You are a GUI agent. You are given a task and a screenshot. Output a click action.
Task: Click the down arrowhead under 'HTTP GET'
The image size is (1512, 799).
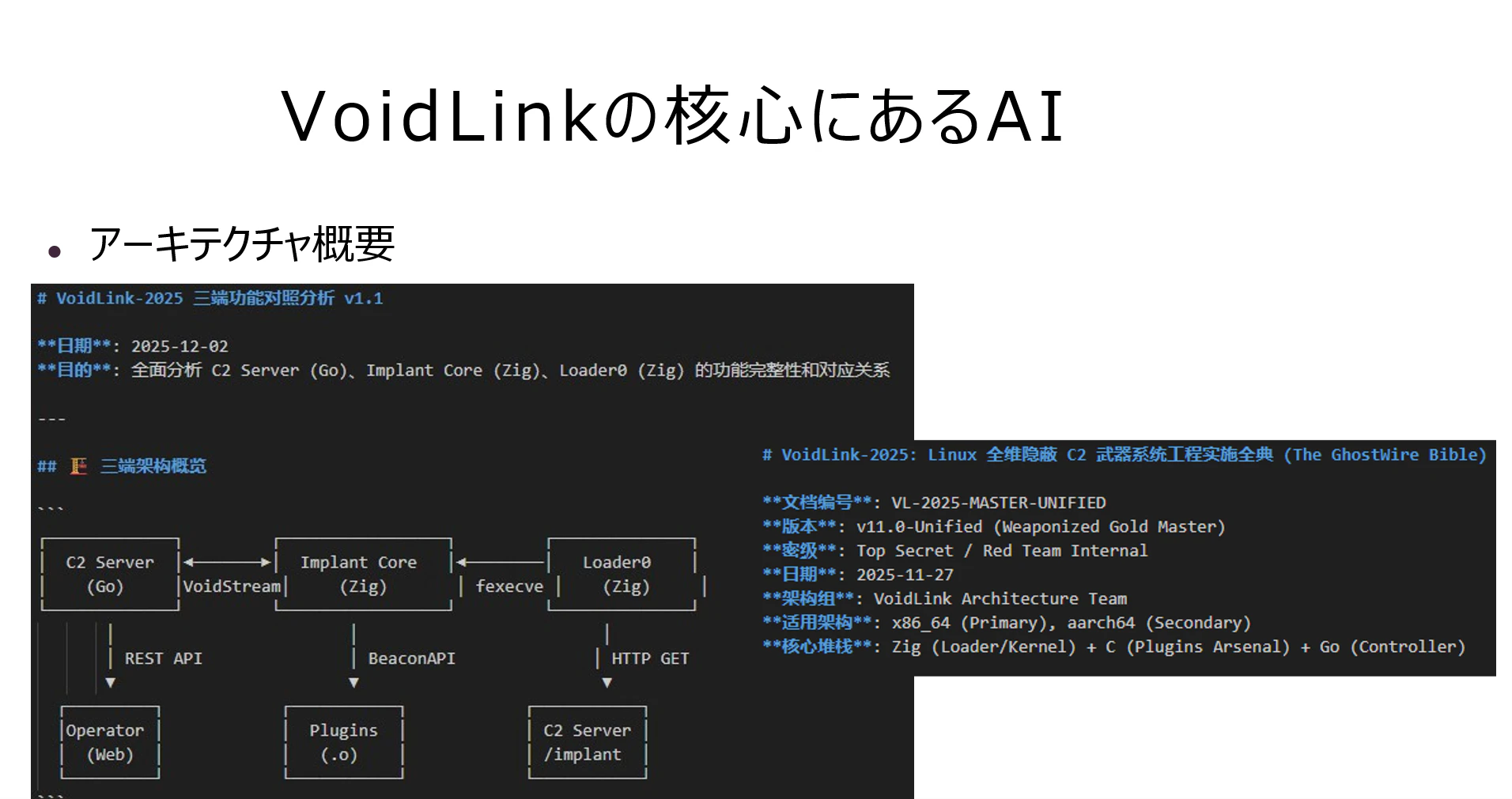pyautogui.click(x=607, y=683)
